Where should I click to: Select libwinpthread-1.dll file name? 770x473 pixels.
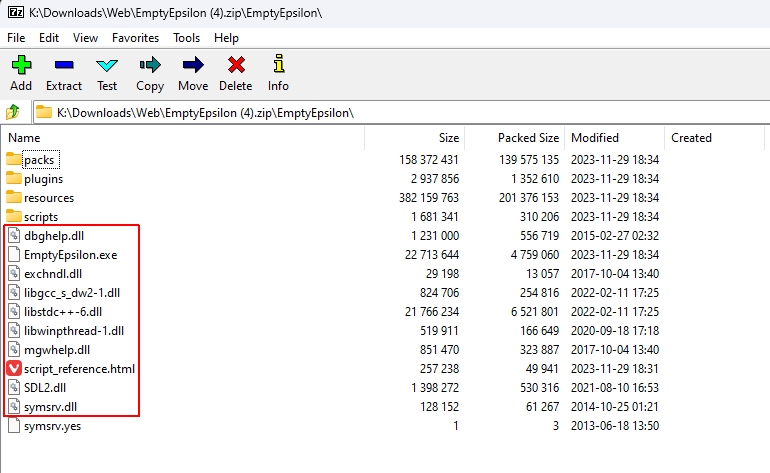pos(74,331)
